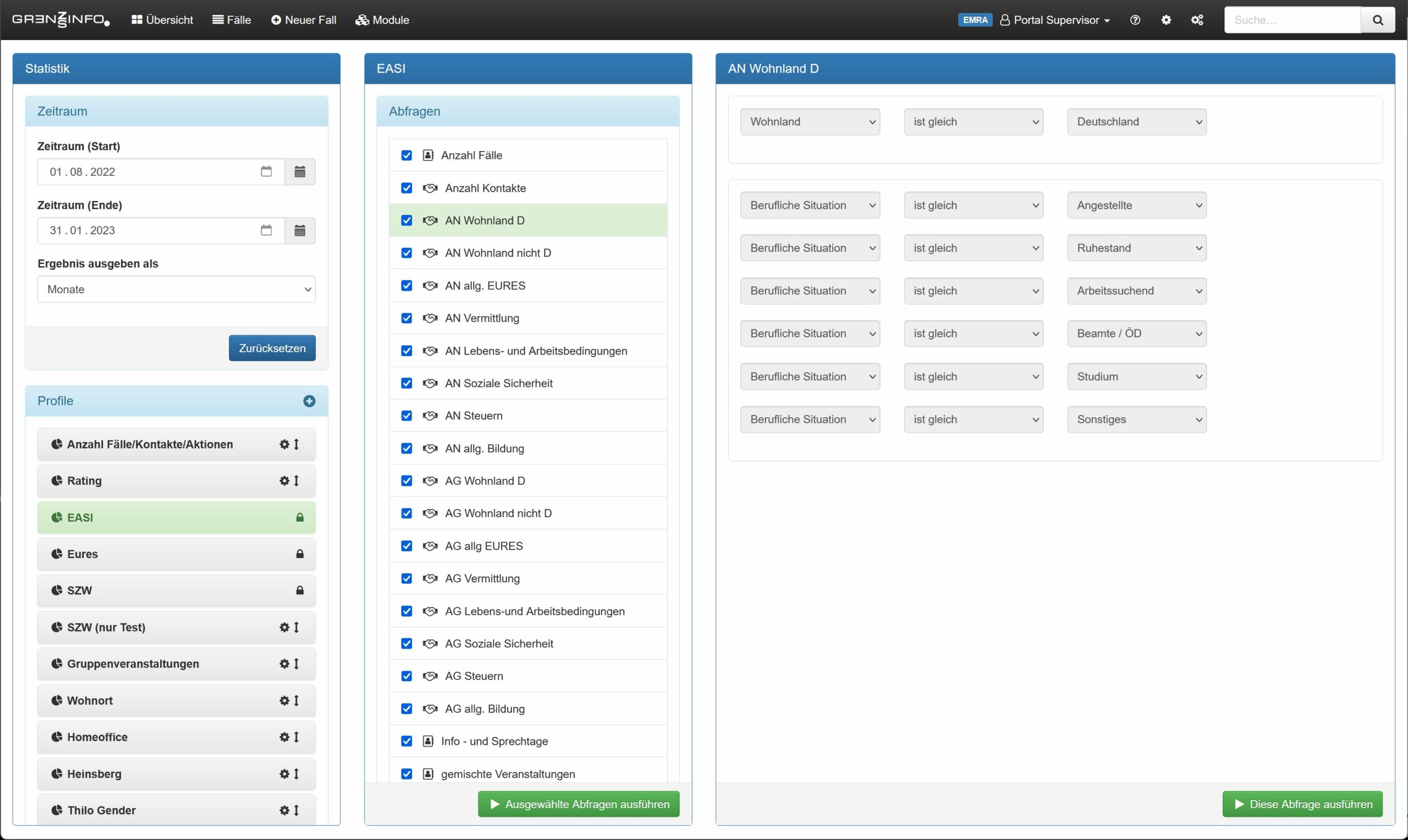Screen dimensions: 1408x840
Task: Click the search magnifier button
Action: [1377, 20]
